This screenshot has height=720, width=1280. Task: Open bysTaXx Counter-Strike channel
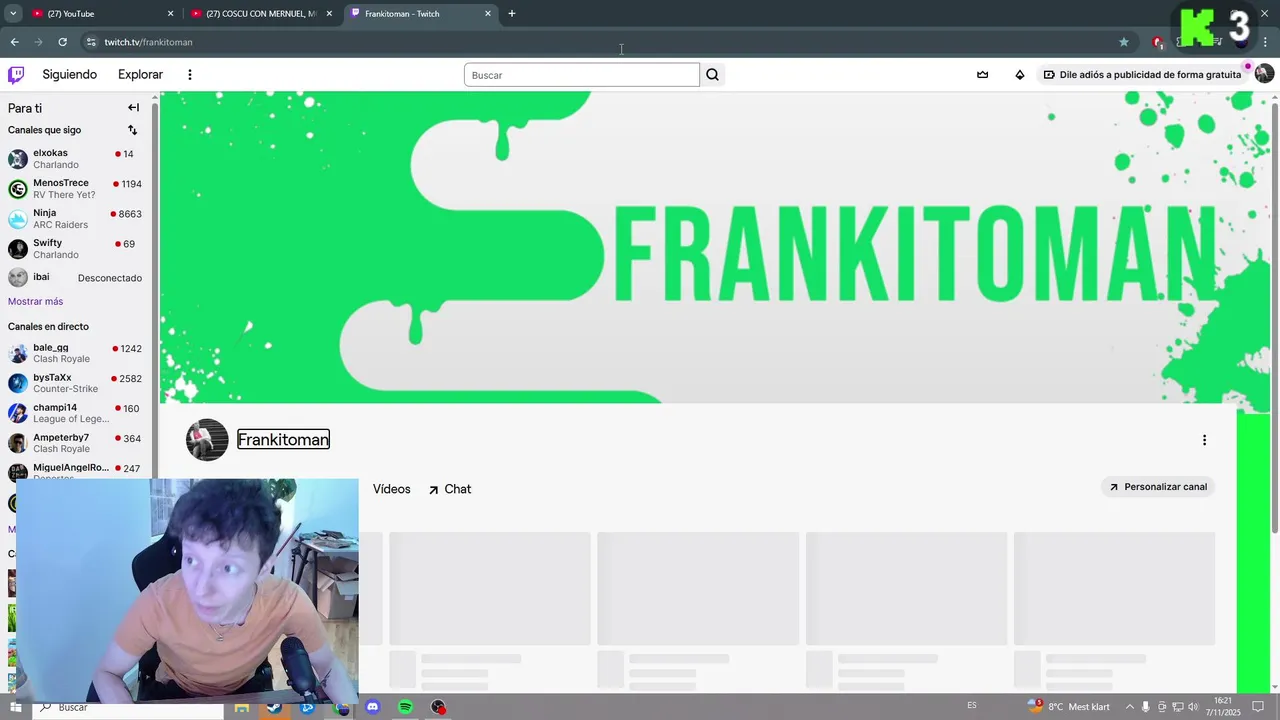(x=76, y=383)
